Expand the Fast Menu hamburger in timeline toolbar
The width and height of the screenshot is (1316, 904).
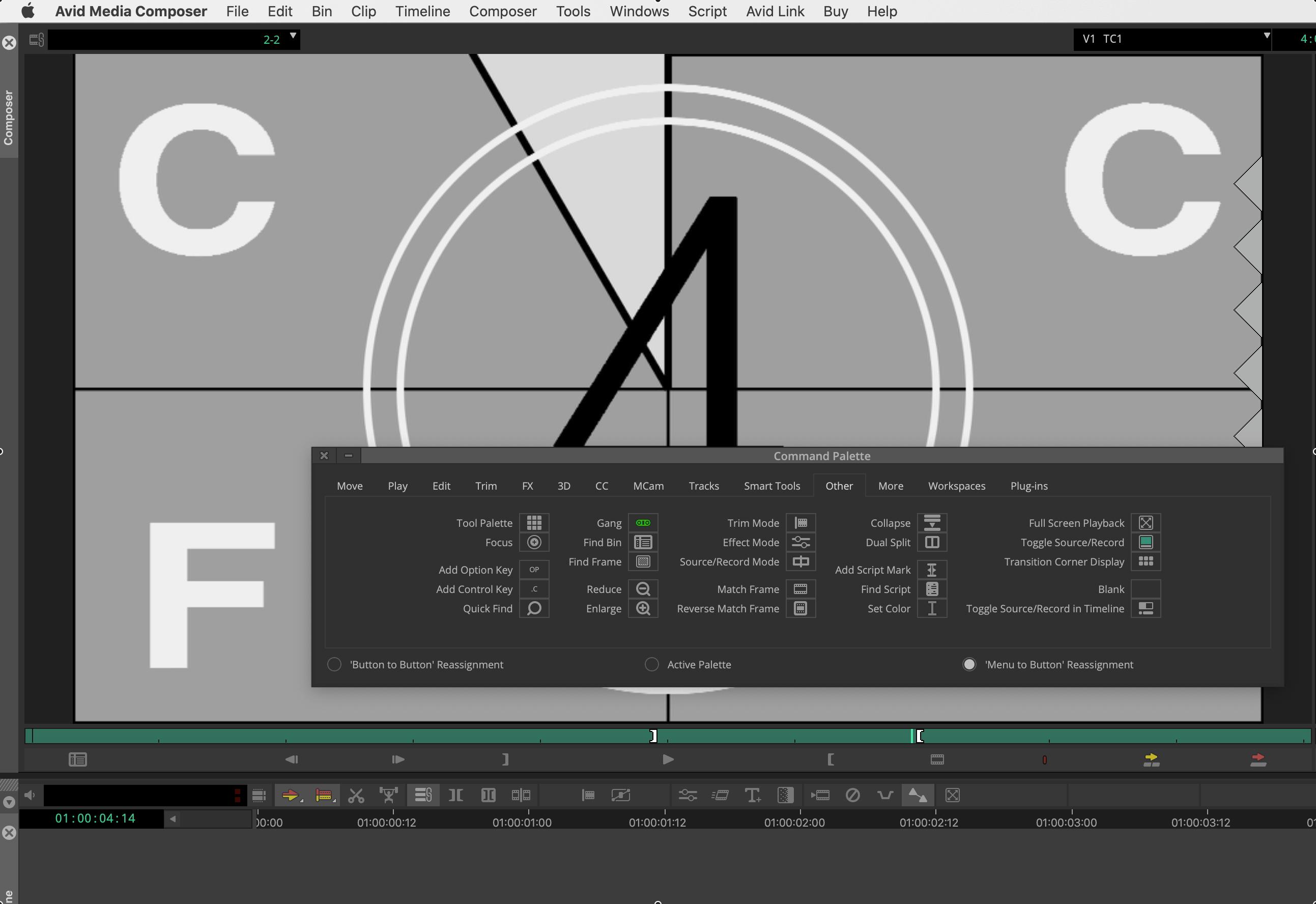coord(259,795)
